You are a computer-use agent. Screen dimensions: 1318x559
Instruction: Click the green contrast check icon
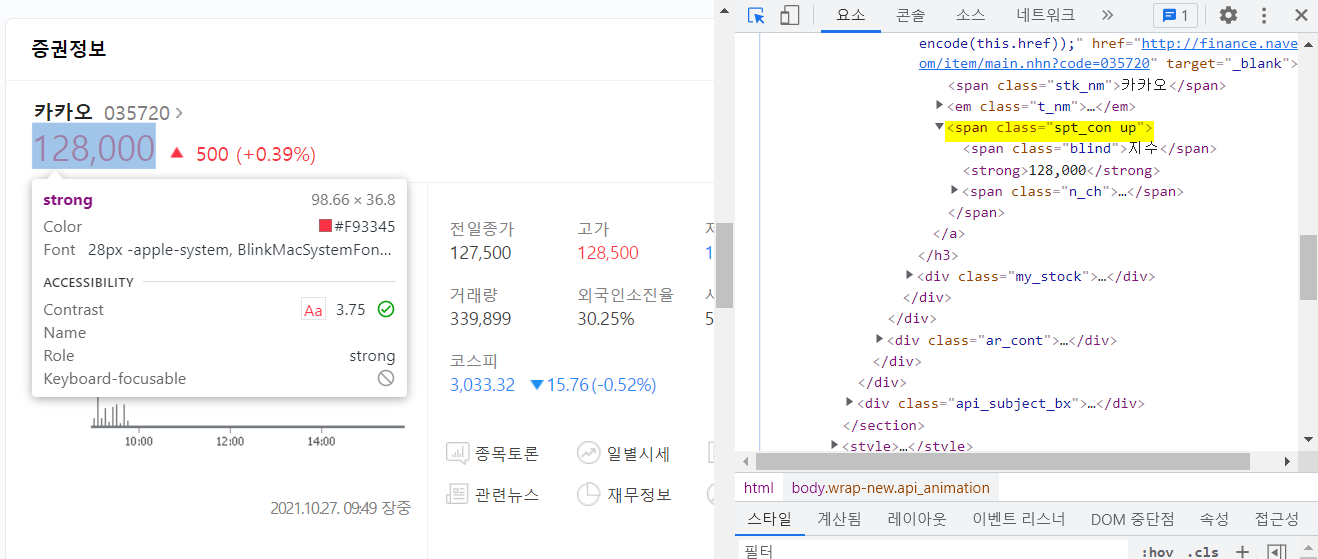point(386,309)
